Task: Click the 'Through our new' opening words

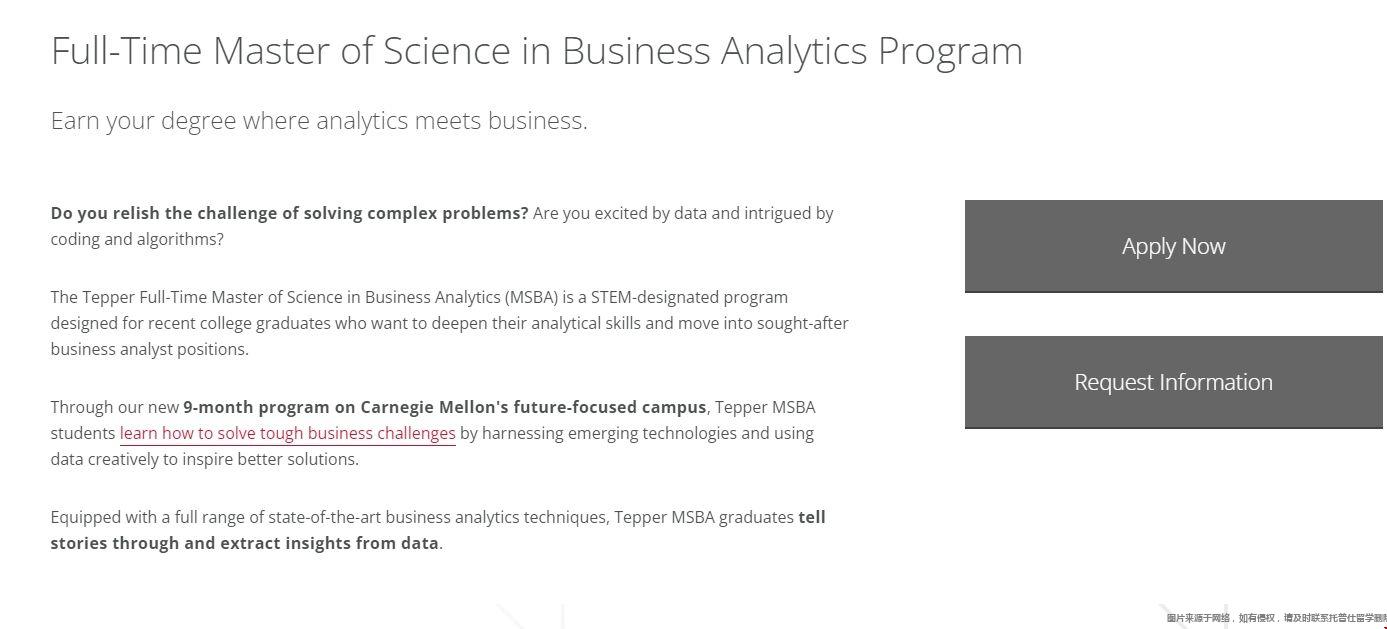Action: click(x=115, y=407)
